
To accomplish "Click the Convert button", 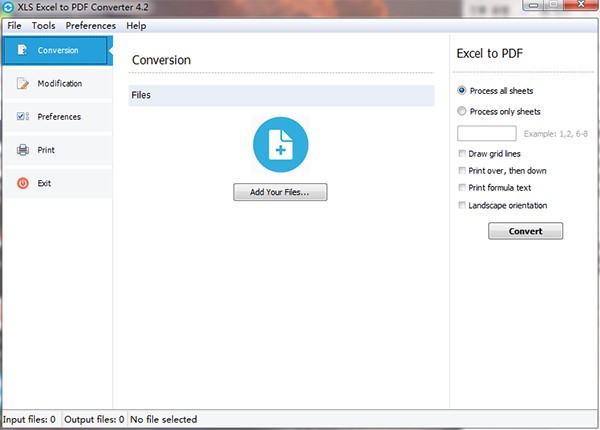I will (525, 231).
